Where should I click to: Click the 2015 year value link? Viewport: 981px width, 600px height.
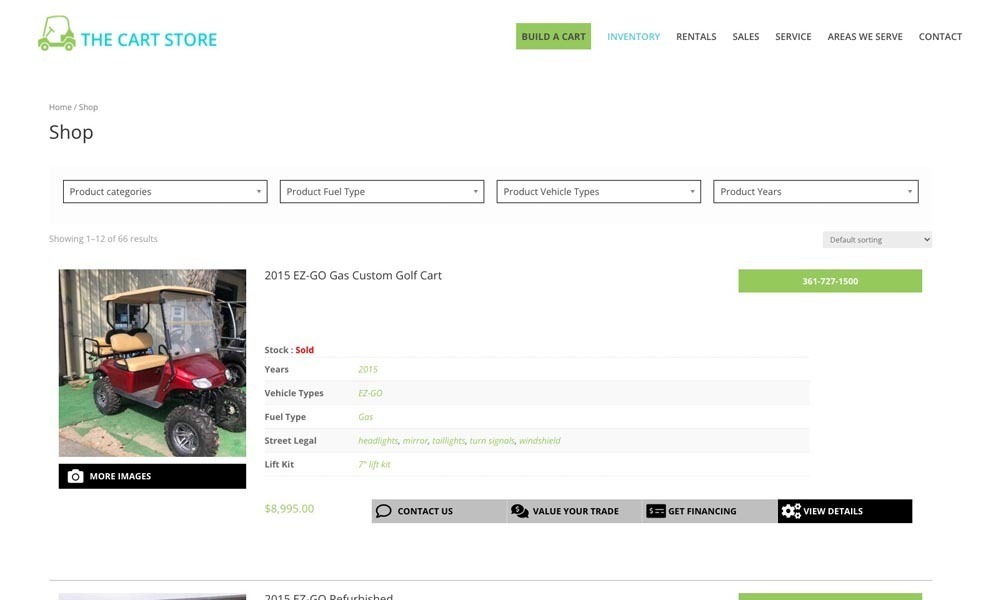click(x=368, y=369)
